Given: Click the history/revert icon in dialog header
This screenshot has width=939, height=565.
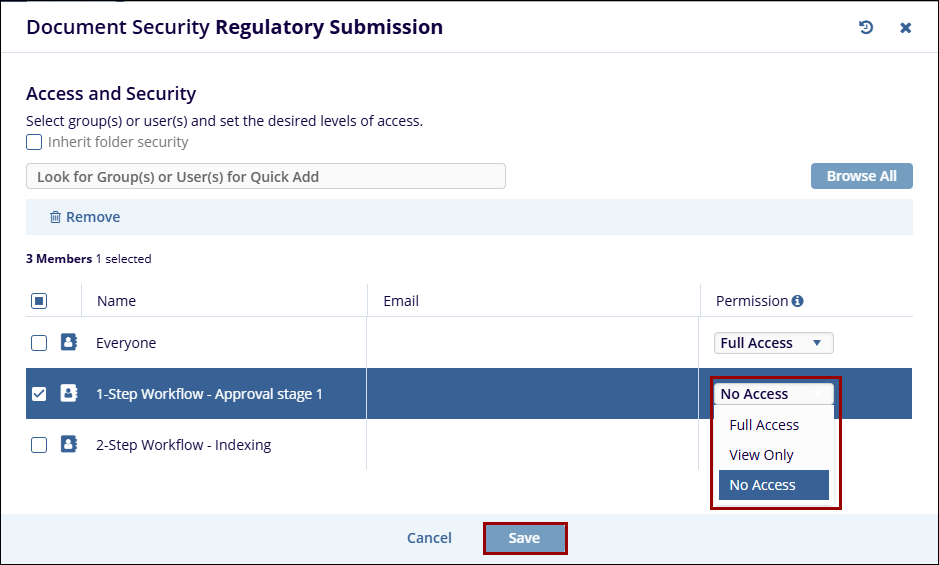Looking at the screenshot, I should click(866, 28).
